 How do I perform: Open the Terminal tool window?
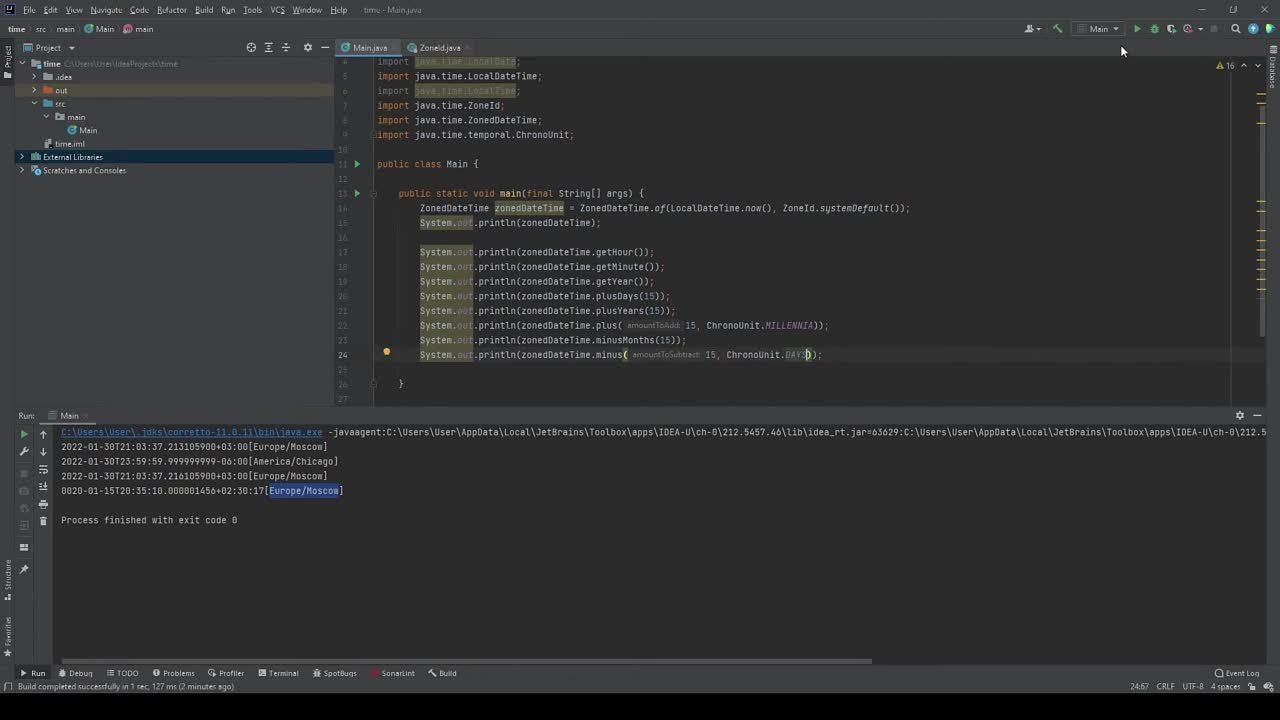278,673
